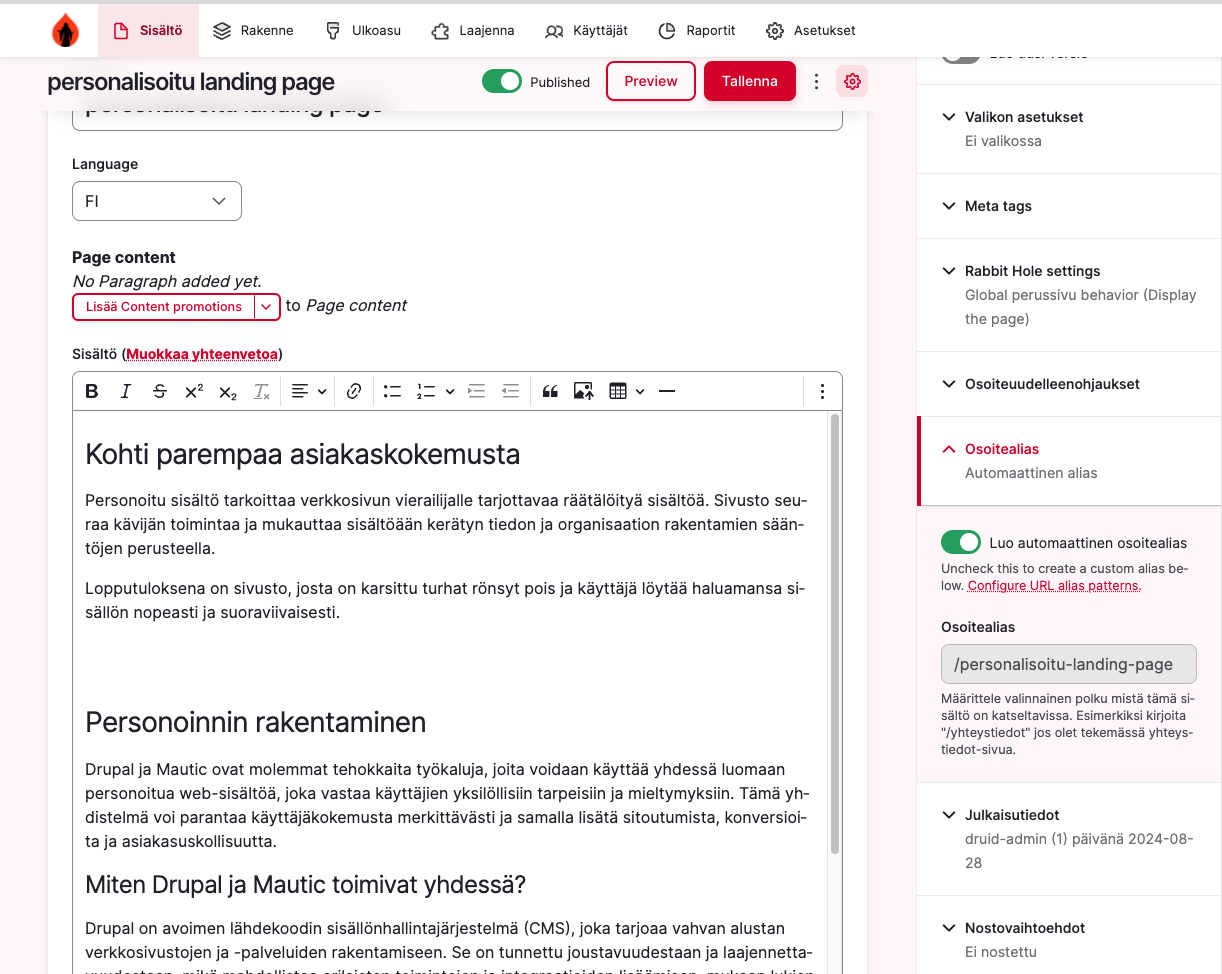This screenshot has height=974, width=1222.
Task: Click the Drupal flame logo
Action: click(65, 31)
